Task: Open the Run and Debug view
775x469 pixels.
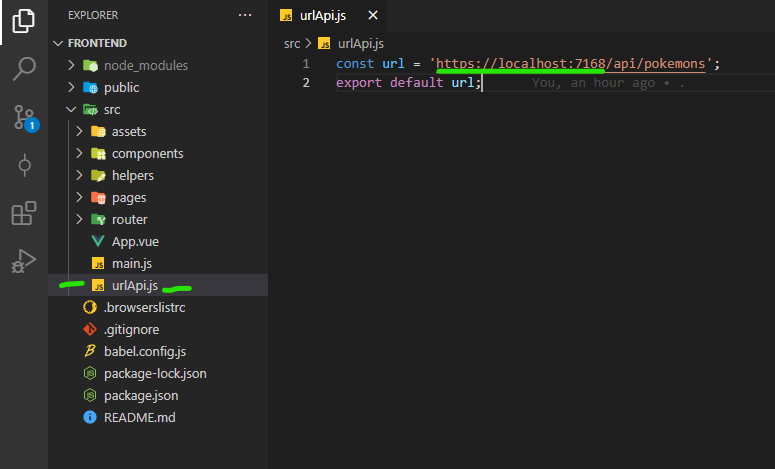Action: tap(23, 261)
